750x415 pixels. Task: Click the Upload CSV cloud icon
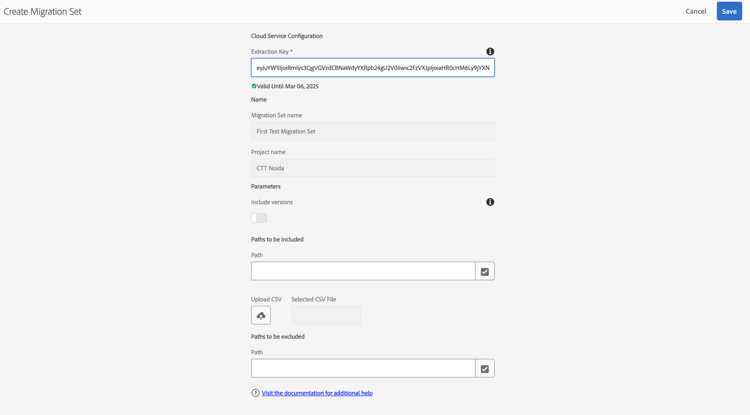click(261, 315)
